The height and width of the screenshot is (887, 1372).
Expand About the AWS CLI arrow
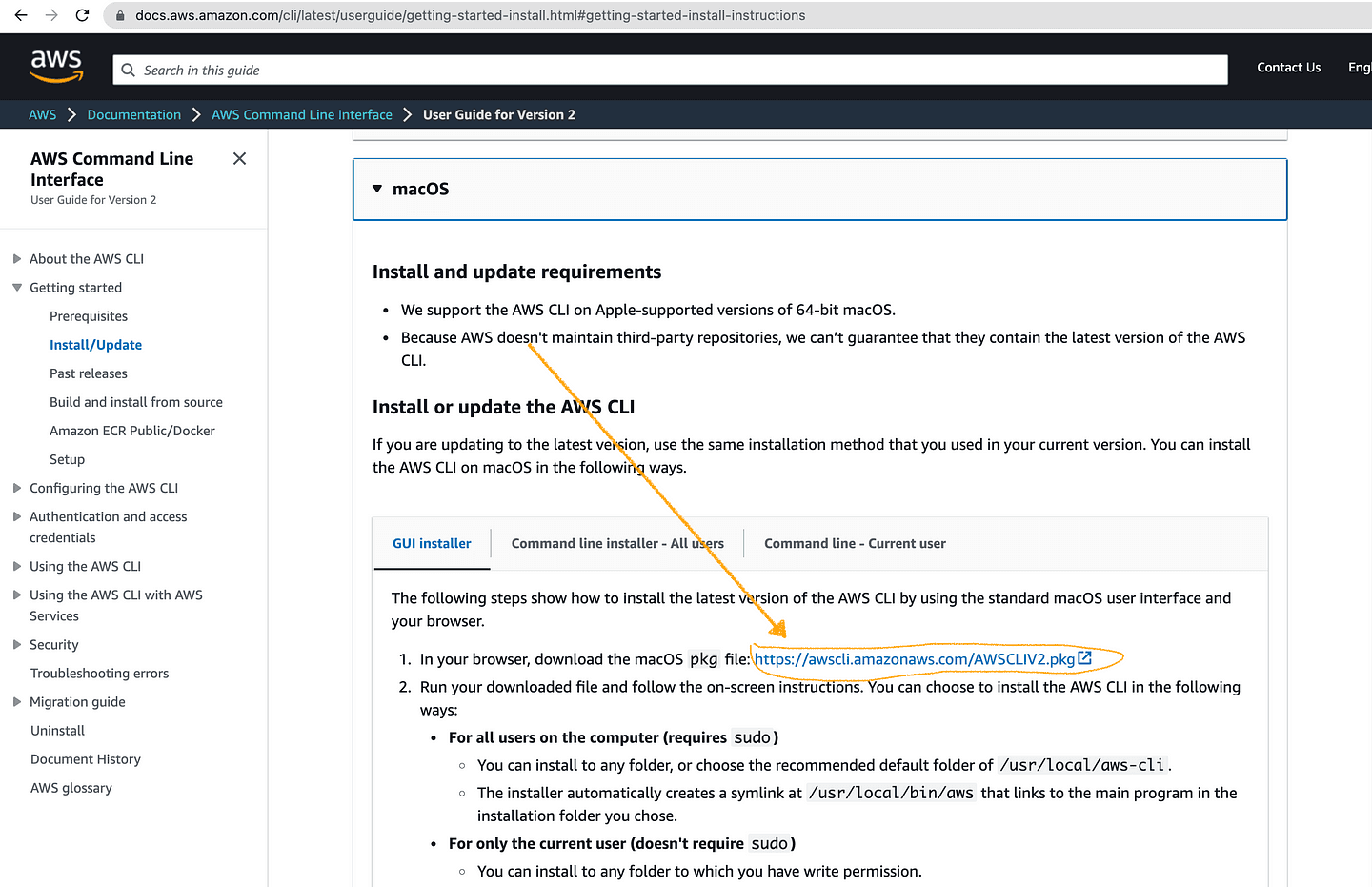pyautogui.click(x=16, y=258)
